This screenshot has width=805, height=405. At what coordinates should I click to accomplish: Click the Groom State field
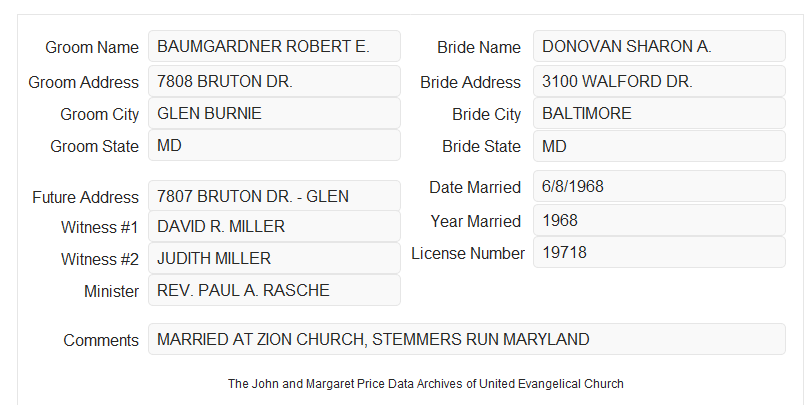point(274,145)
